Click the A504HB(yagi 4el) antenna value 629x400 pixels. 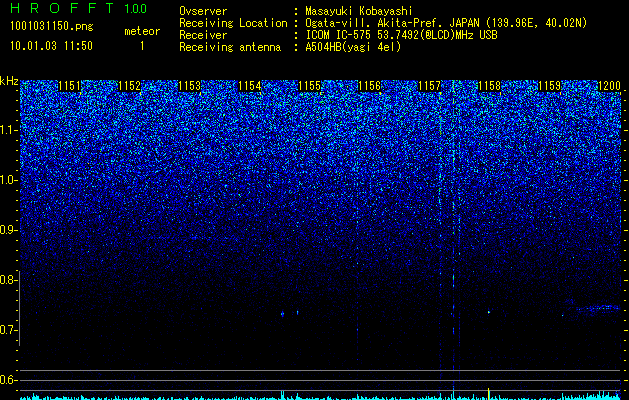coord(353,47)
